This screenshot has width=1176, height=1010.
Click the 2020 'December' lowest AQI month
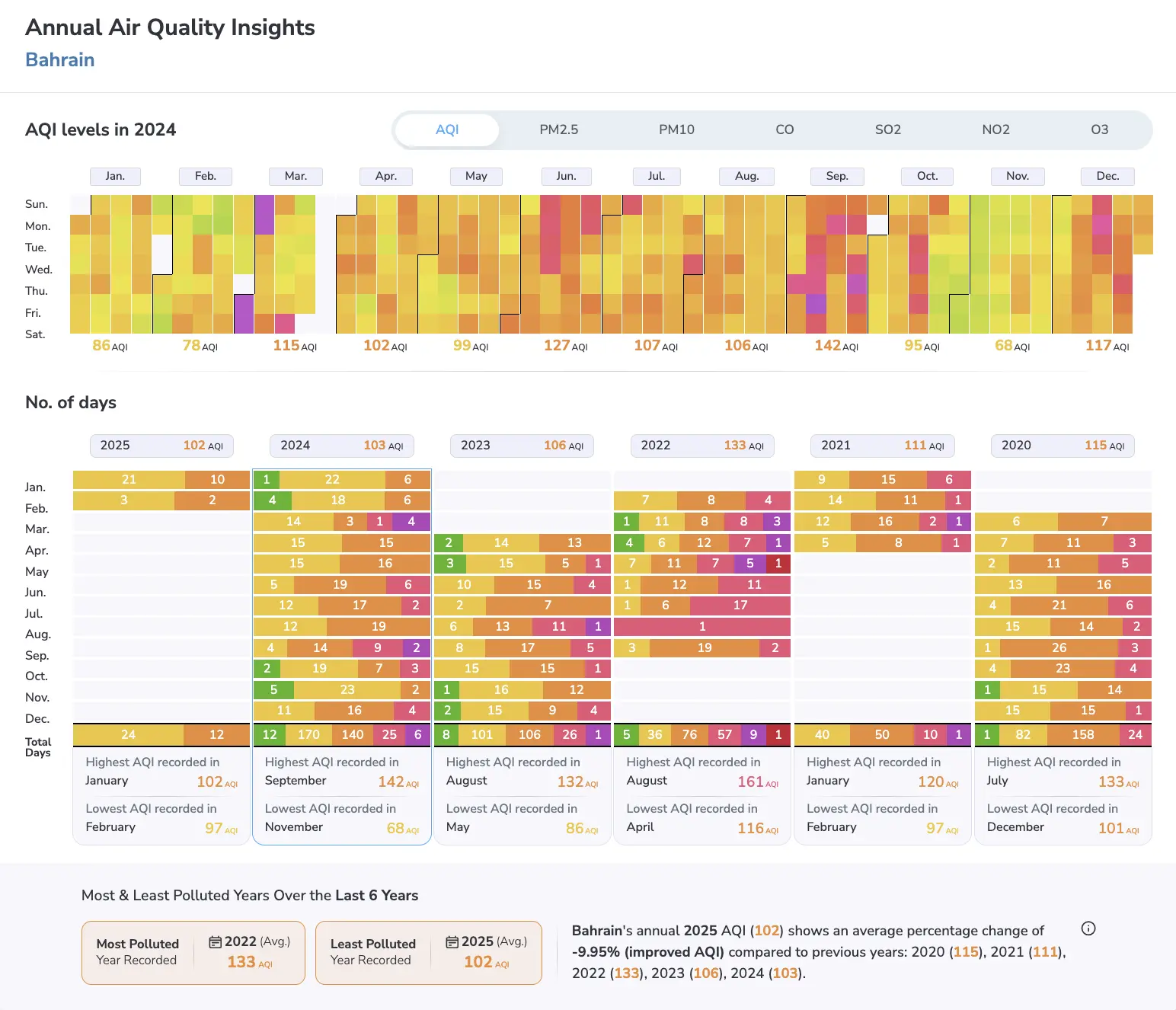point(1015,827)
